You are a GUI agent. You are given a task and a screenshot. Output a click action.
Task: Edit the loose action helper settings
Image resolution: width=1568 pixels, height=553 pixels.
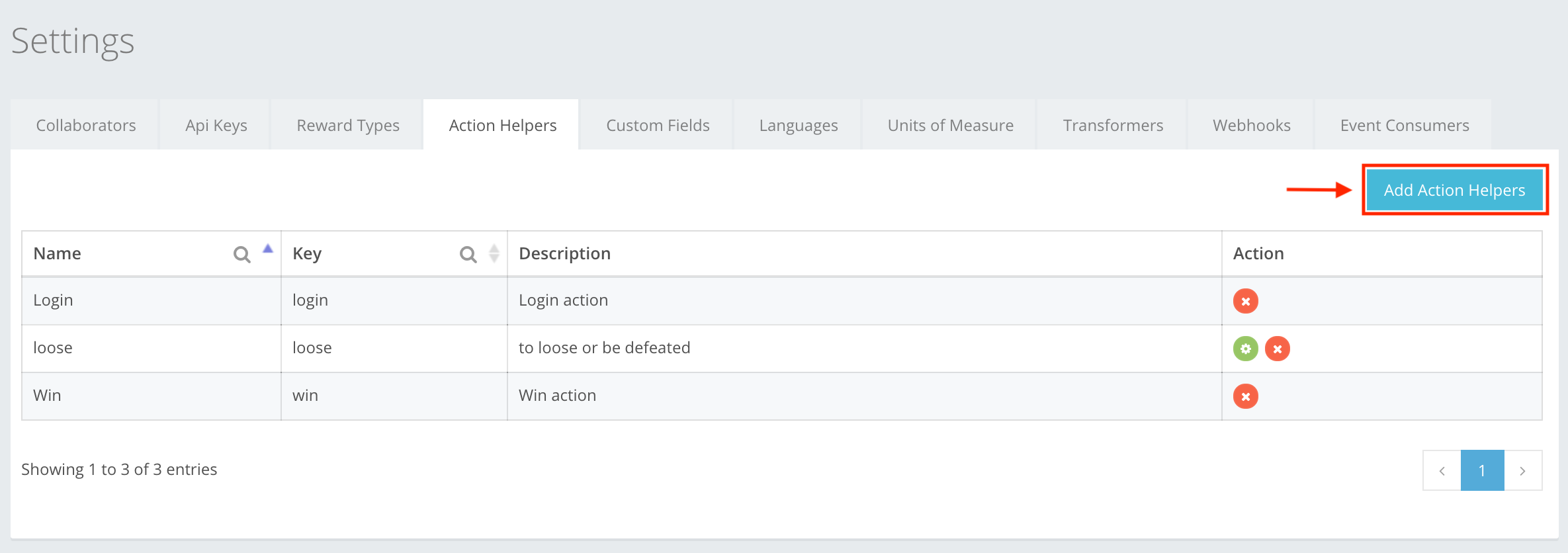[1245, 349]
